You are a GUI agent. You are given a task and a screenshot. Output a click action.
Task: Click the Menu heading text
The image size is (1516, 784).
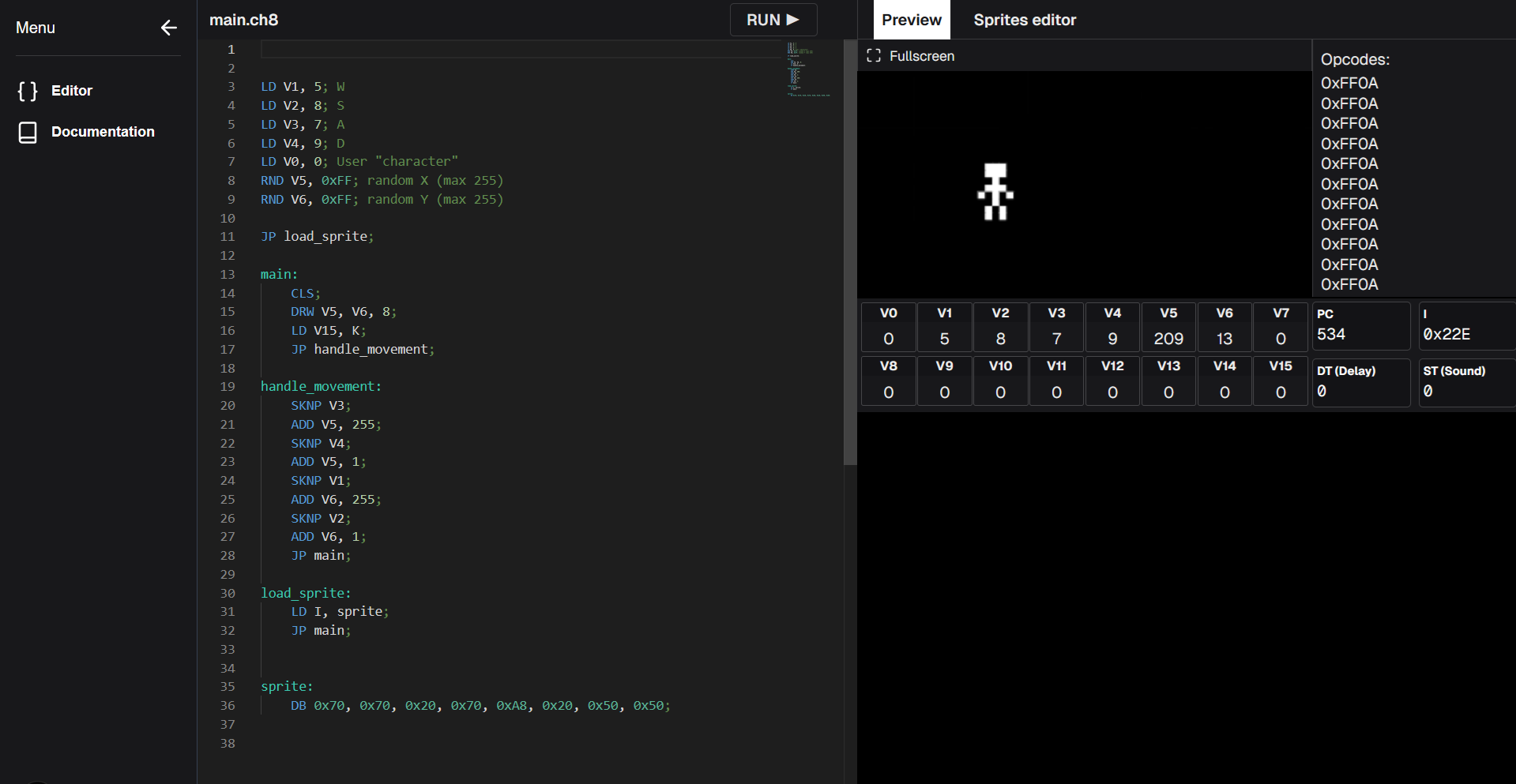(36, 28)
